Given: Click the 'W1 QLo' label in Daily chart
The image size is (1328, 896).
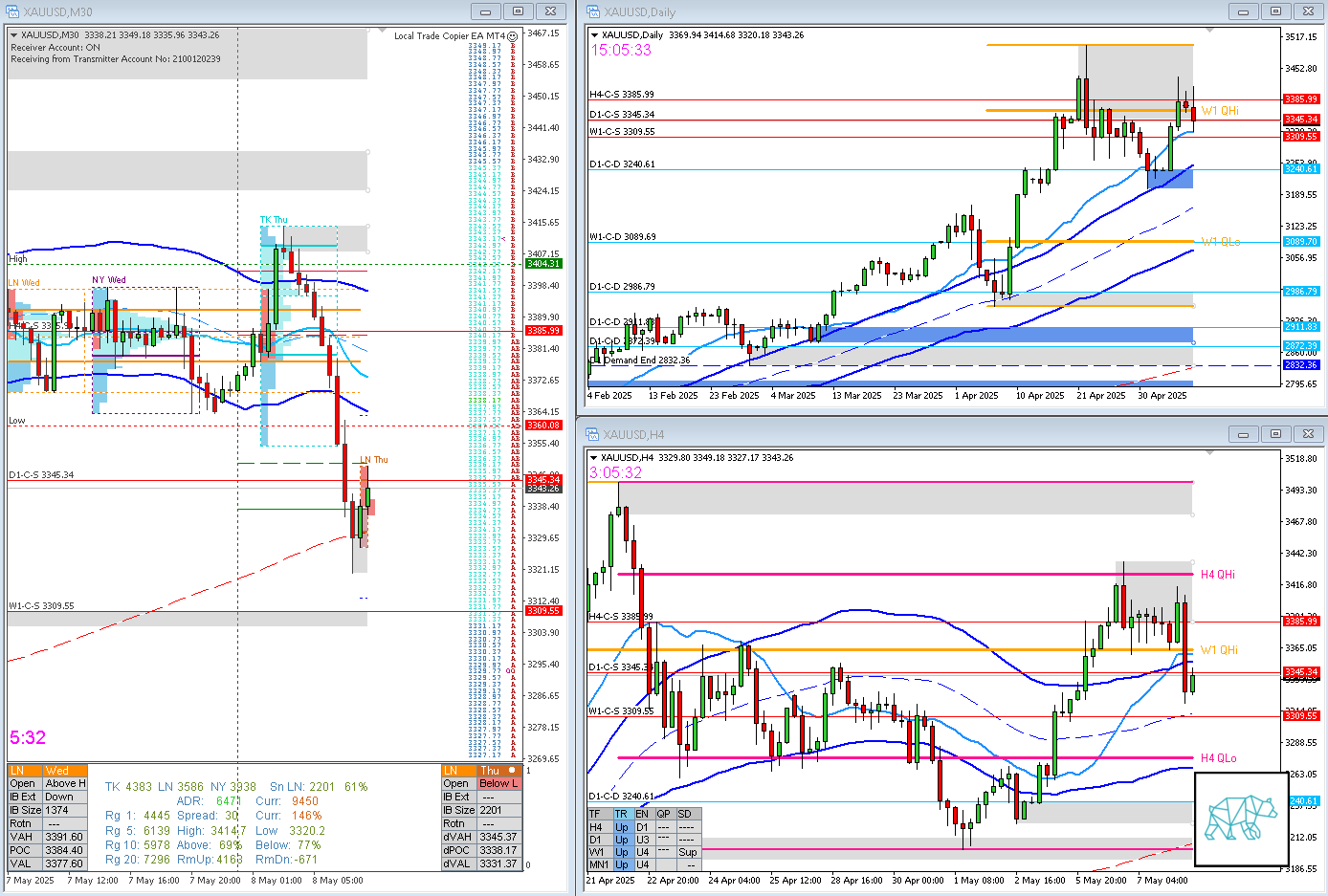Looking at the screenshot, I should 1221,242.
